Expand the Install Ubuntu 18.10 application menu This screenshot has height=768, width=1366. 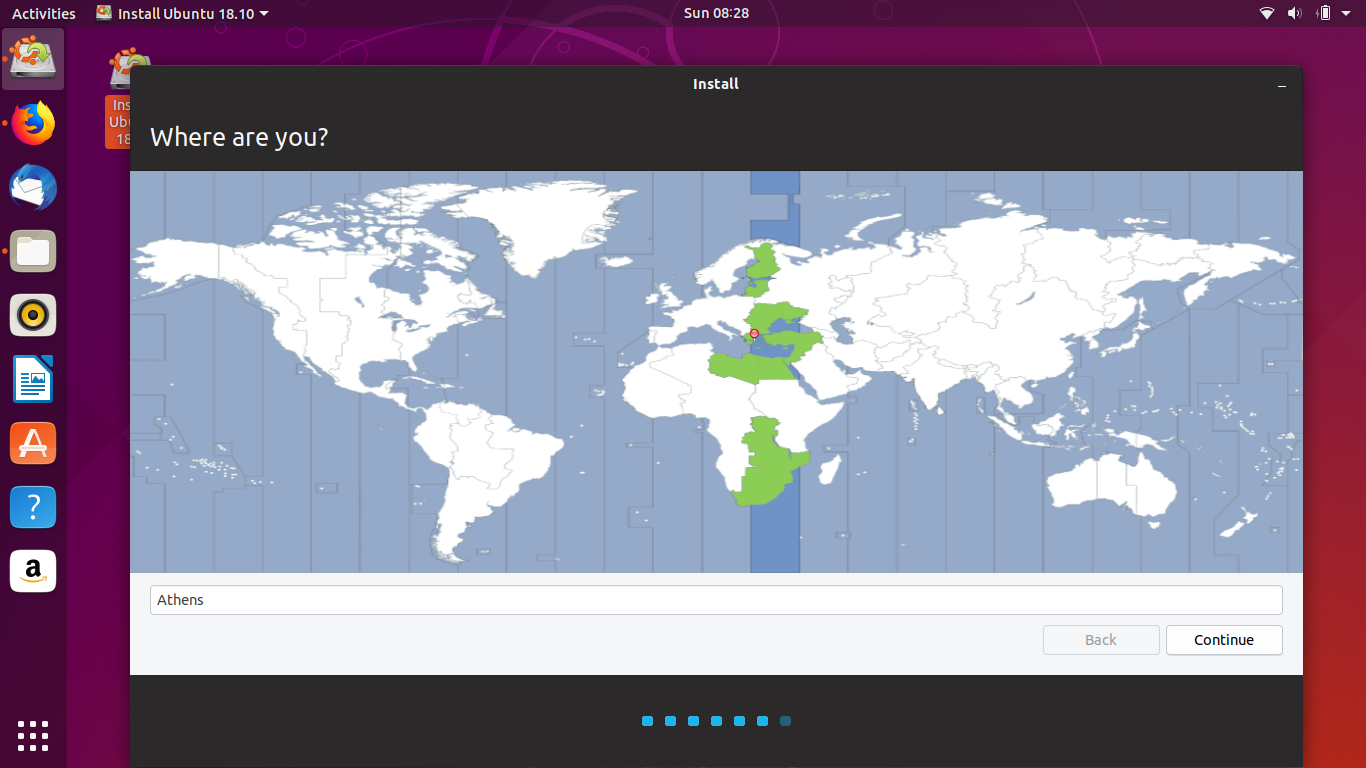point(181,13)
